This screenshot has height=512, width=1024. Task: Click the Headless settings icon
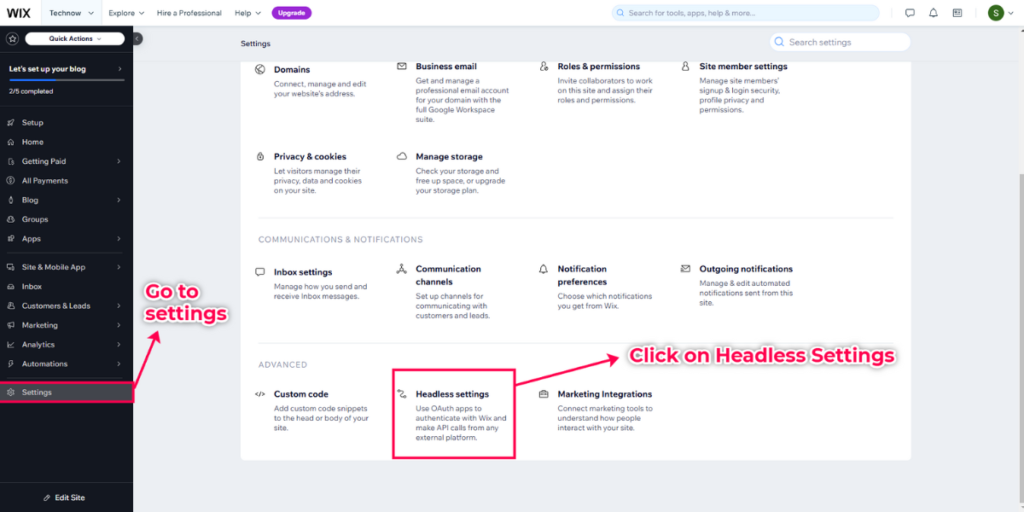[x=402, y=394]
